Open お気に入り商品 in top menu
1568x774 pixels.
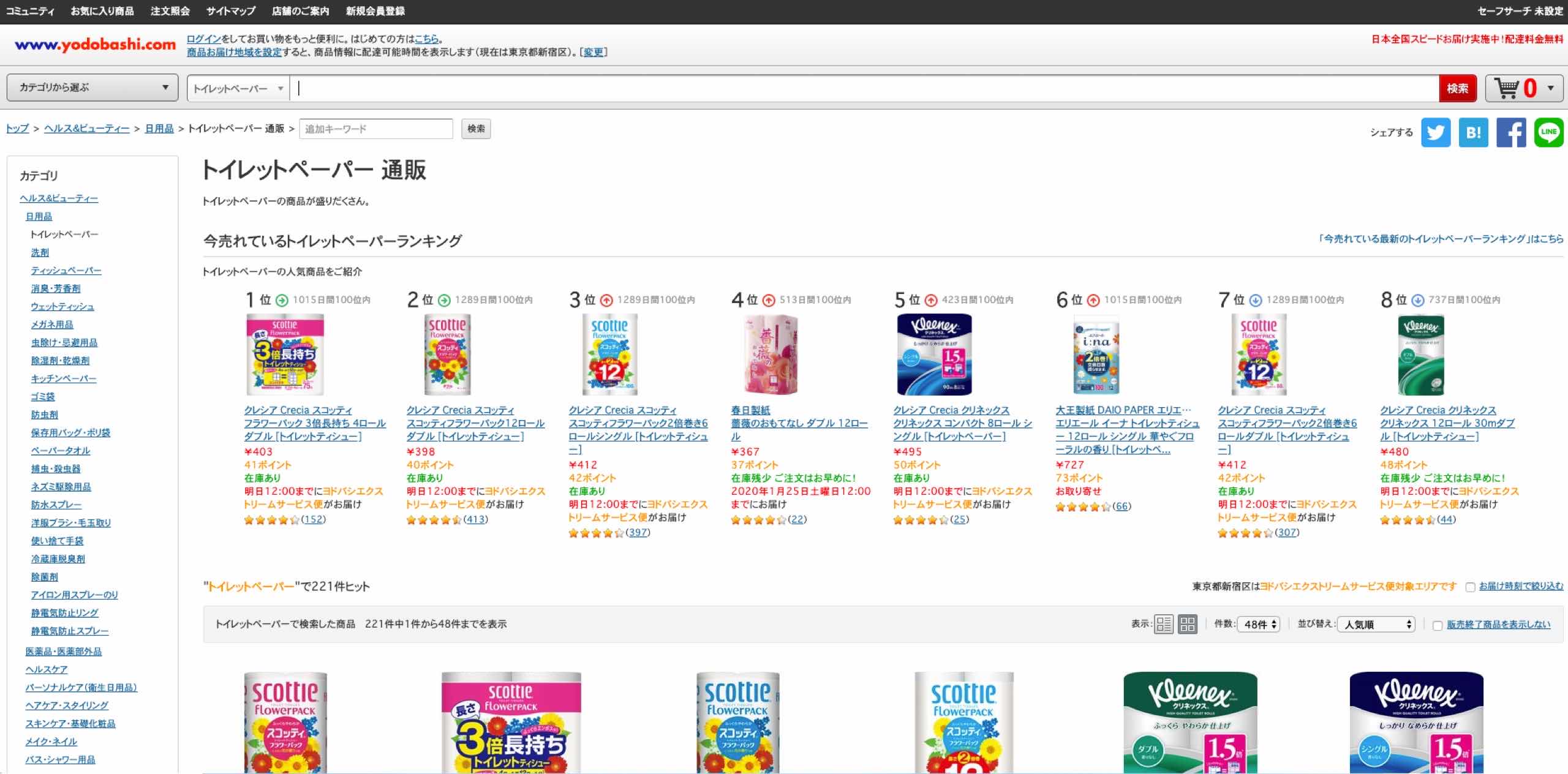(102, 11)
